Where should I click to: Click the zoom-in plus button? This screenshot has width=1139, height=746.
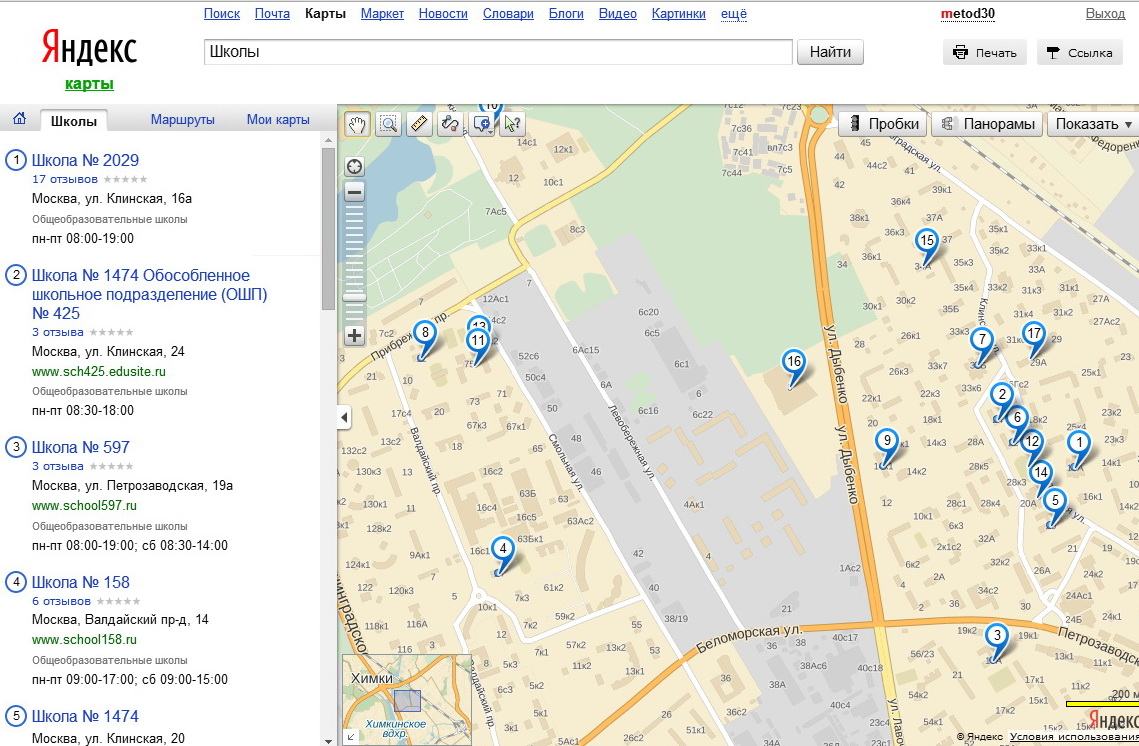(x=354, y=336)
